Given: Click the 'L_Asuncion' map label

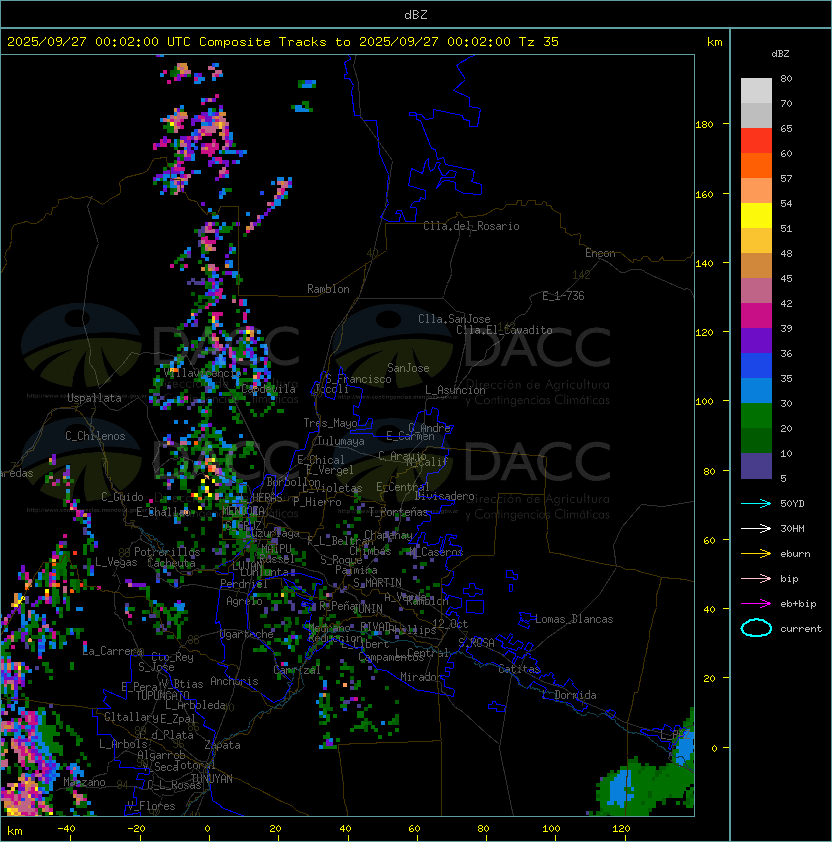Looking at the screenshot, I should (x=455, y=390).
